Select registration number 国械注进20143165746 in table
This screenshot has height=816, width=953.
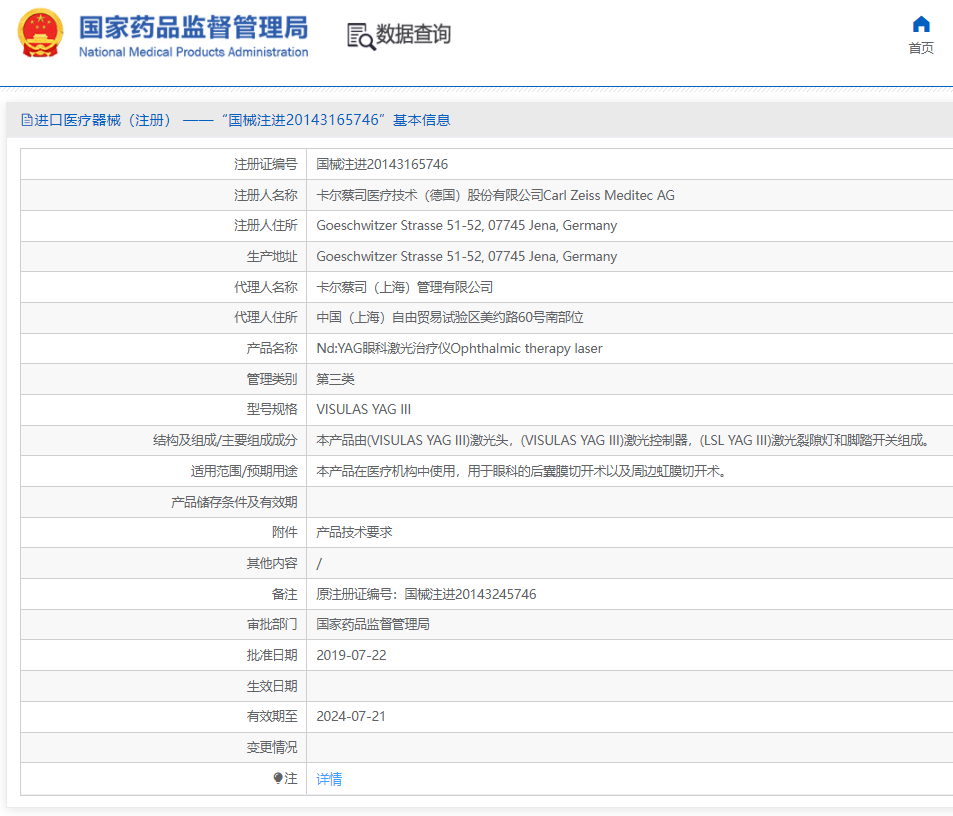(x=382, y=164)
